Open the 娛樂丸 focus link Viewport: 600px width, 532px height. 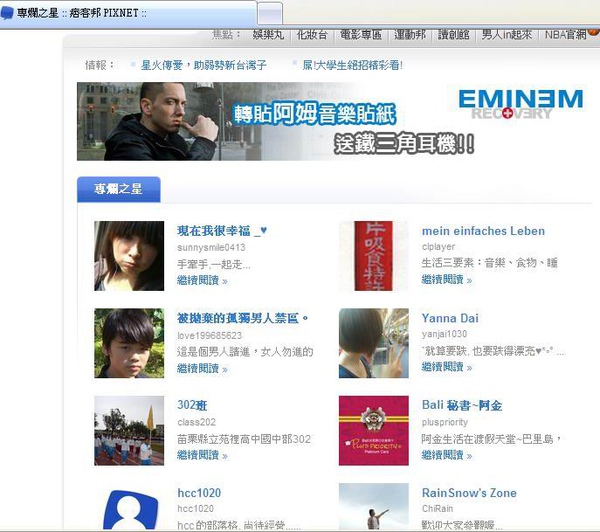click(268, 35)
